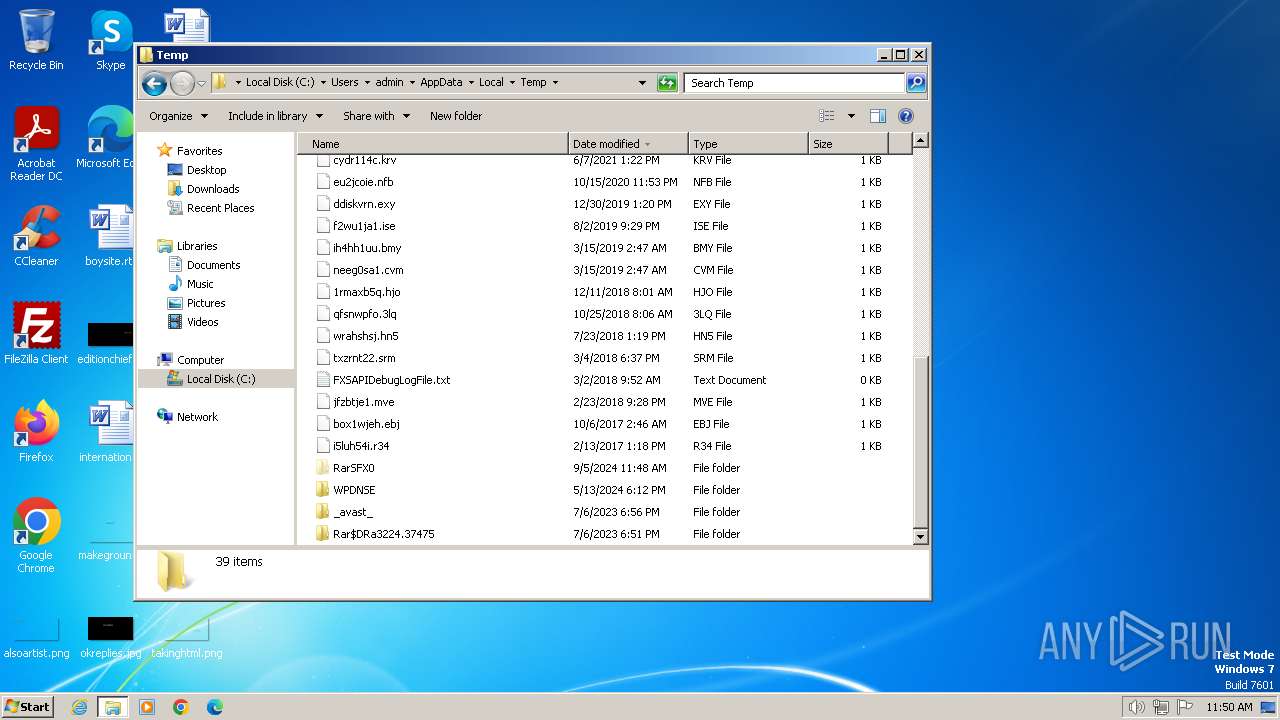
Task: Click New folder button
Action: tap(456, 116)
